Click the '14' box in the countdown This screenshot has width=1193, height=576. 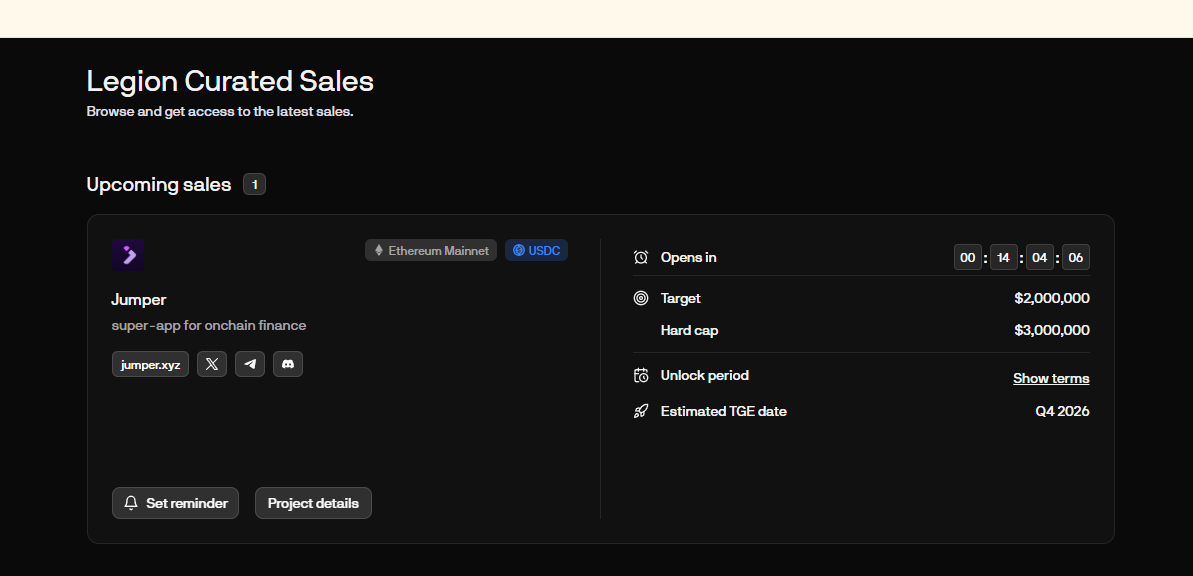(x=1004, y=257)
